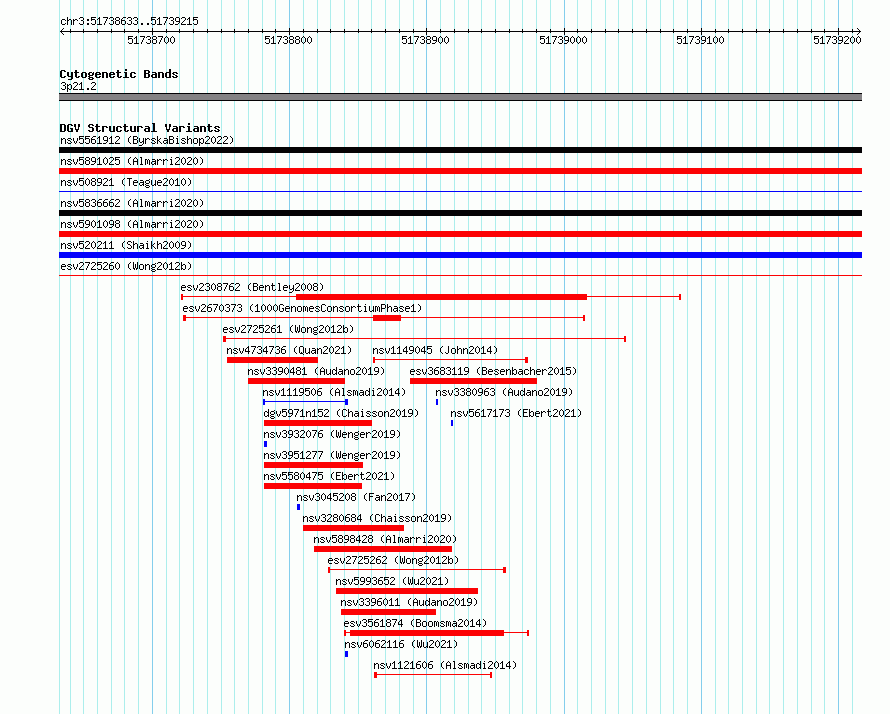Click ruler position 51738800
The height and width of the screenshot is (714, 890).
point(288,40)
